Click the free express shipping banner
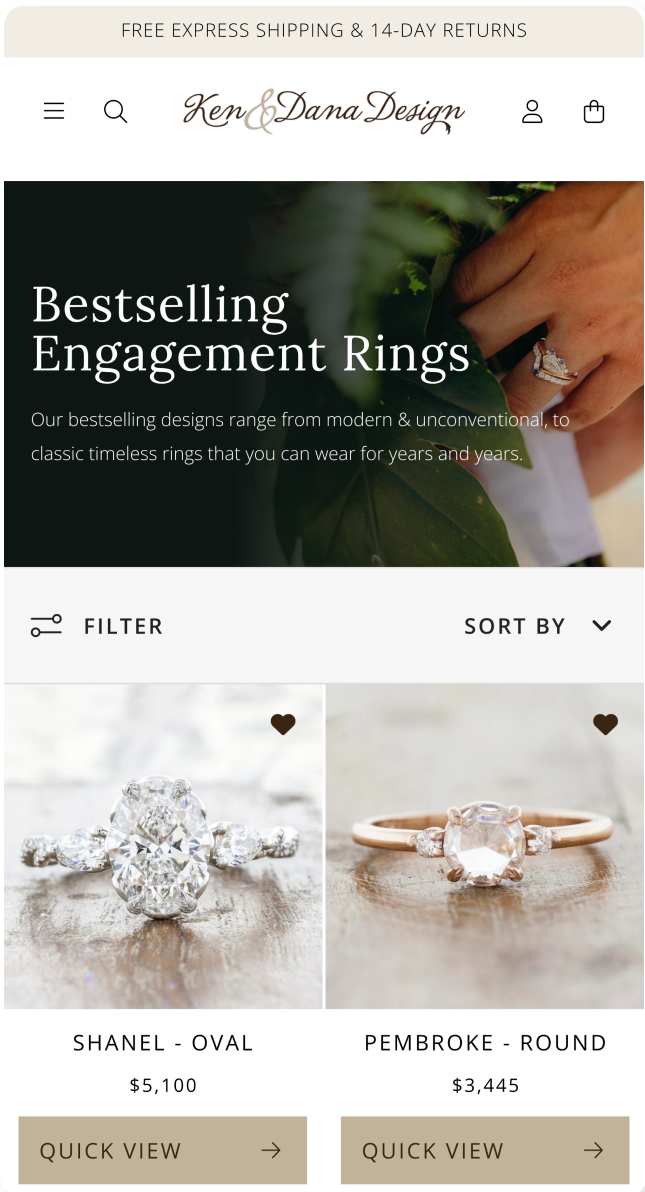The image size is (645, 1192). [324, 30]
